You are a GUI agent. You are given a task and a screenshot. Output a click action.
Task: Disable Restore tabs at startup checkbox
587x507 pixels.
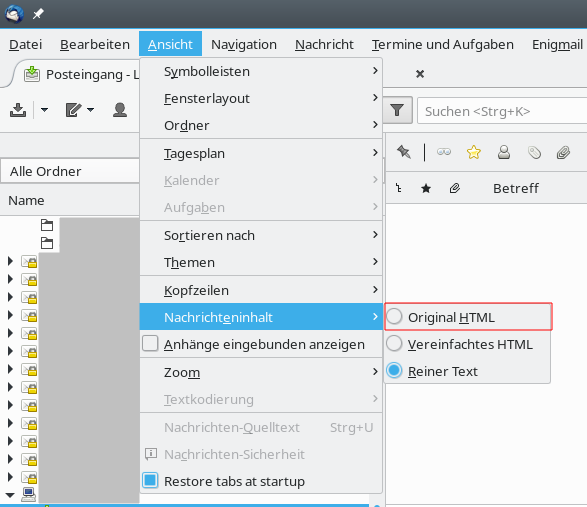[150, 480]
